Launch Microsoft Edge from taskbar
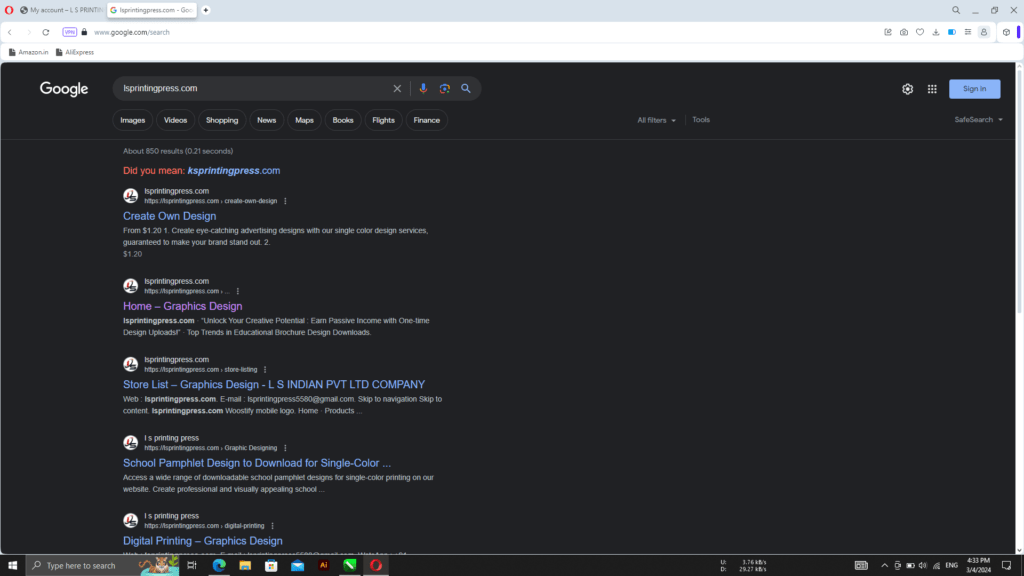Screen dimensions: 1024x576 point(219,566)
